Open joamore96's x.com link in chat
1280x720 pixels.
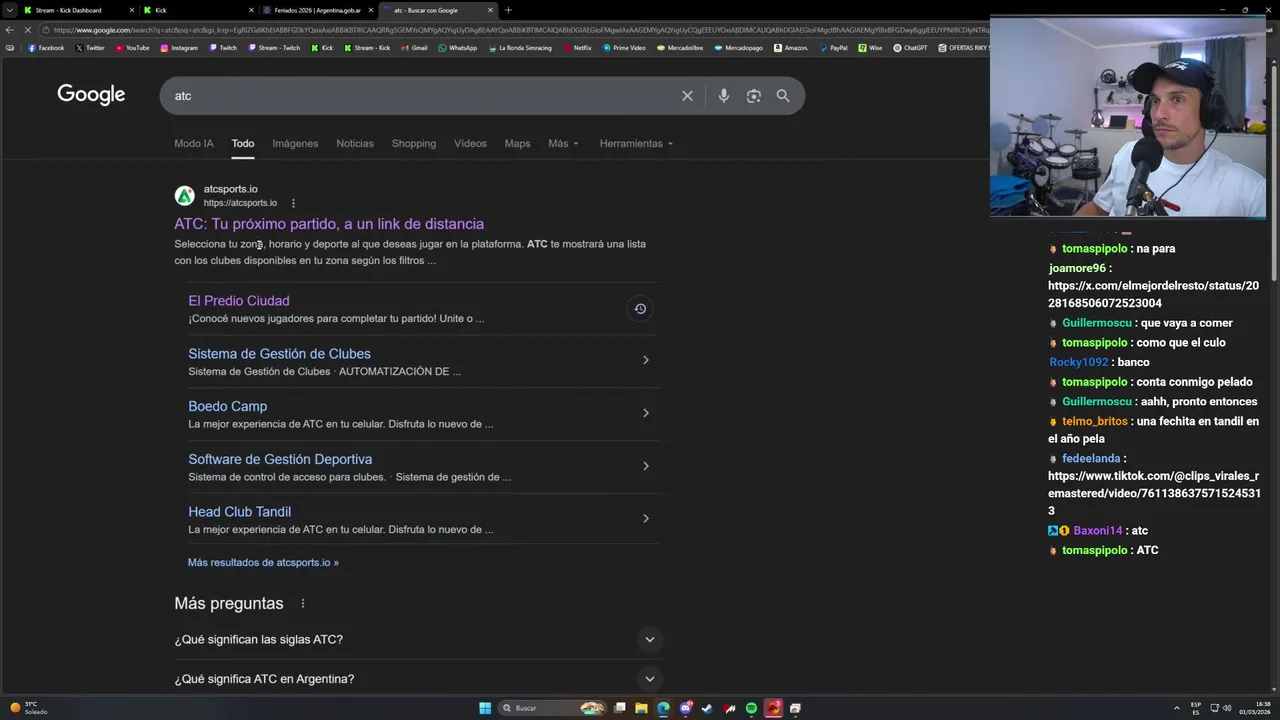pos(1153,294)
